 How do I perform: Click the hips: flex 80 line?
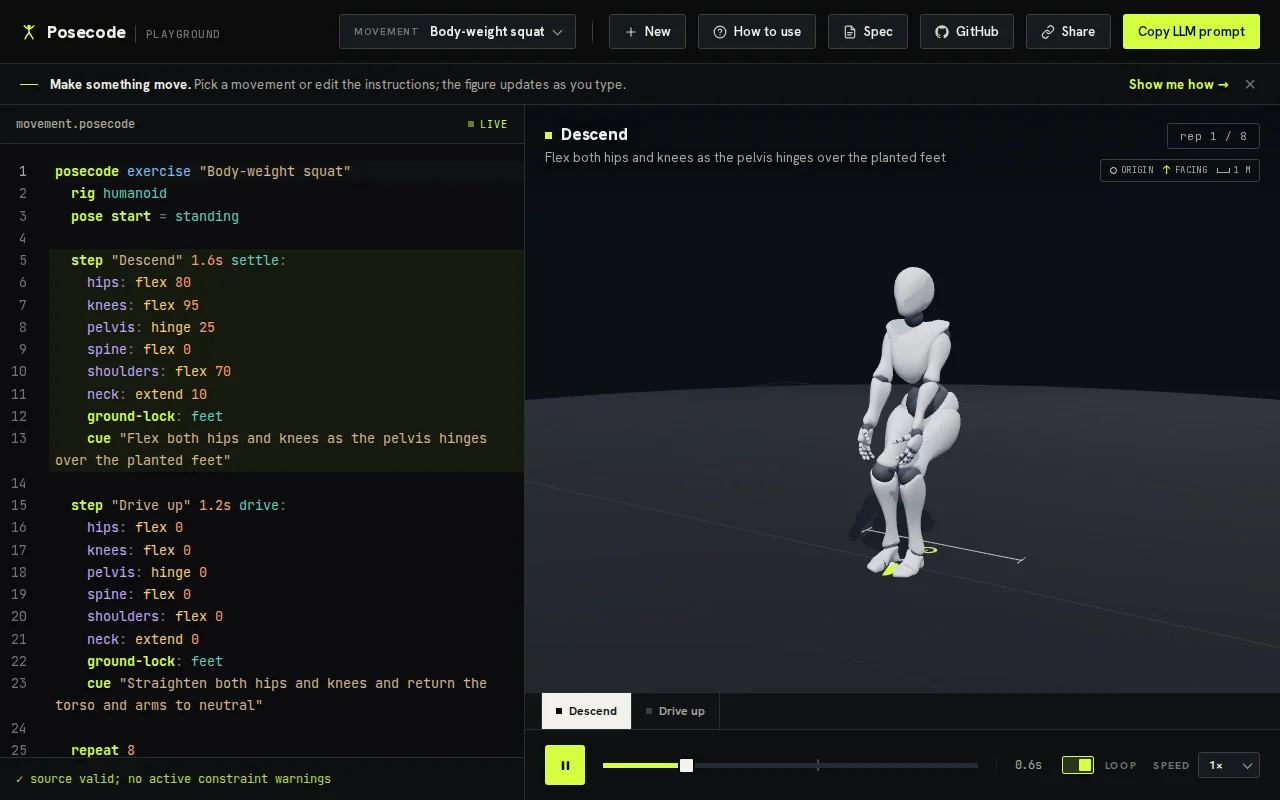click(139, 282)
